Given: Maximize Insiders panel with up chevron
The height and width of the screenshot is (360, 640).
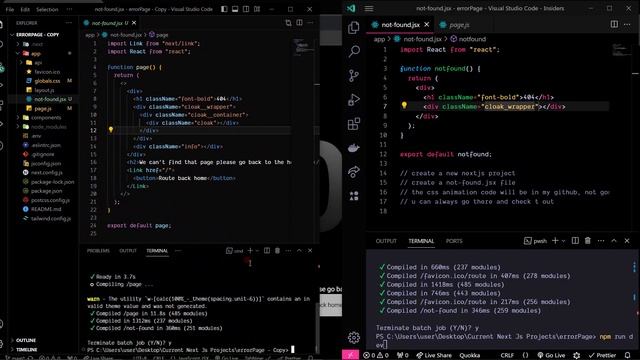Looking at the screenshot, I should point(614,241).
